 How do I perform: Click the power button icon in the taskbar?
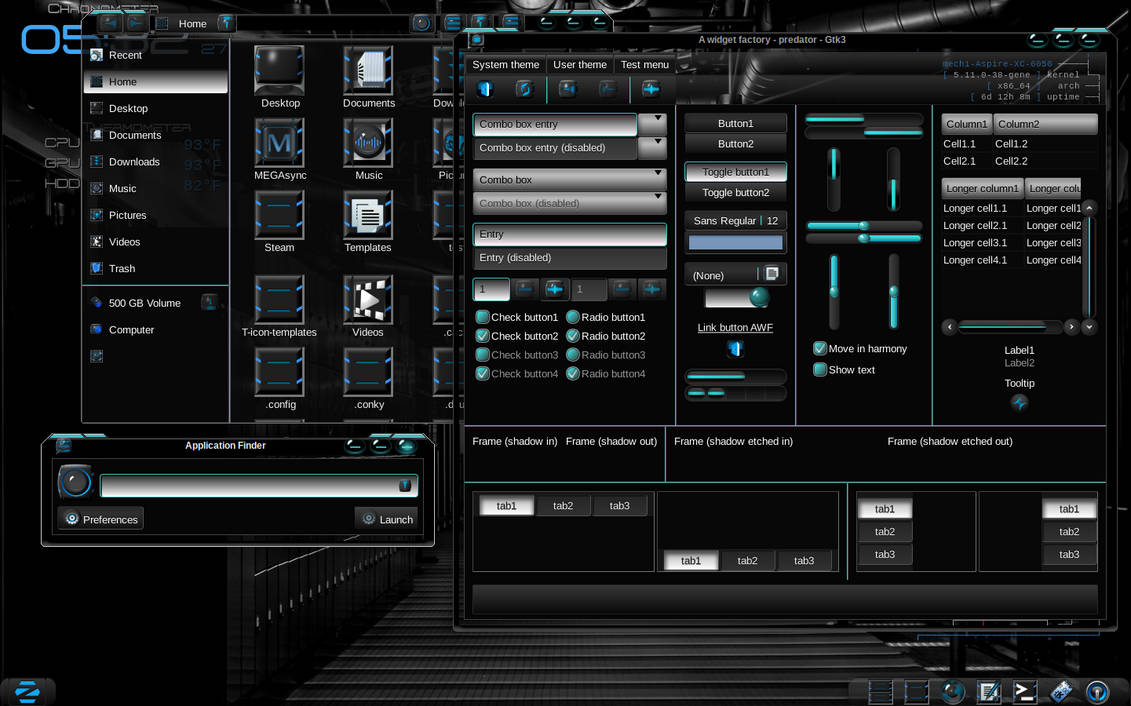click(x=1098, y=691)
